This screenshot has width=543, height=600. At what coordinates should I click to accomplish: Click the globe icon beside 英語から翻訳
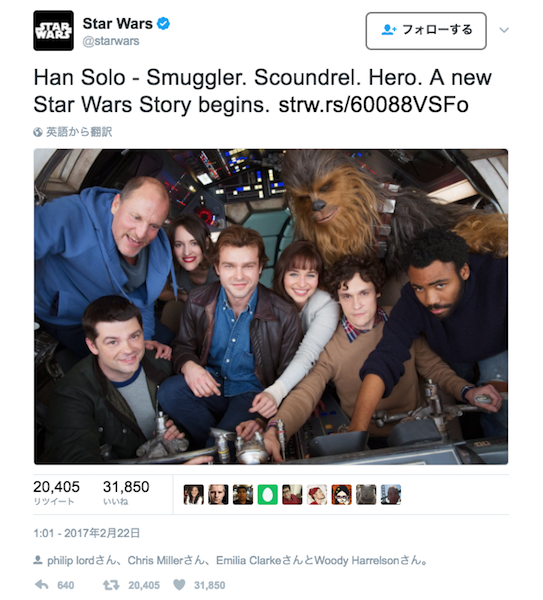tap(38, 132)
